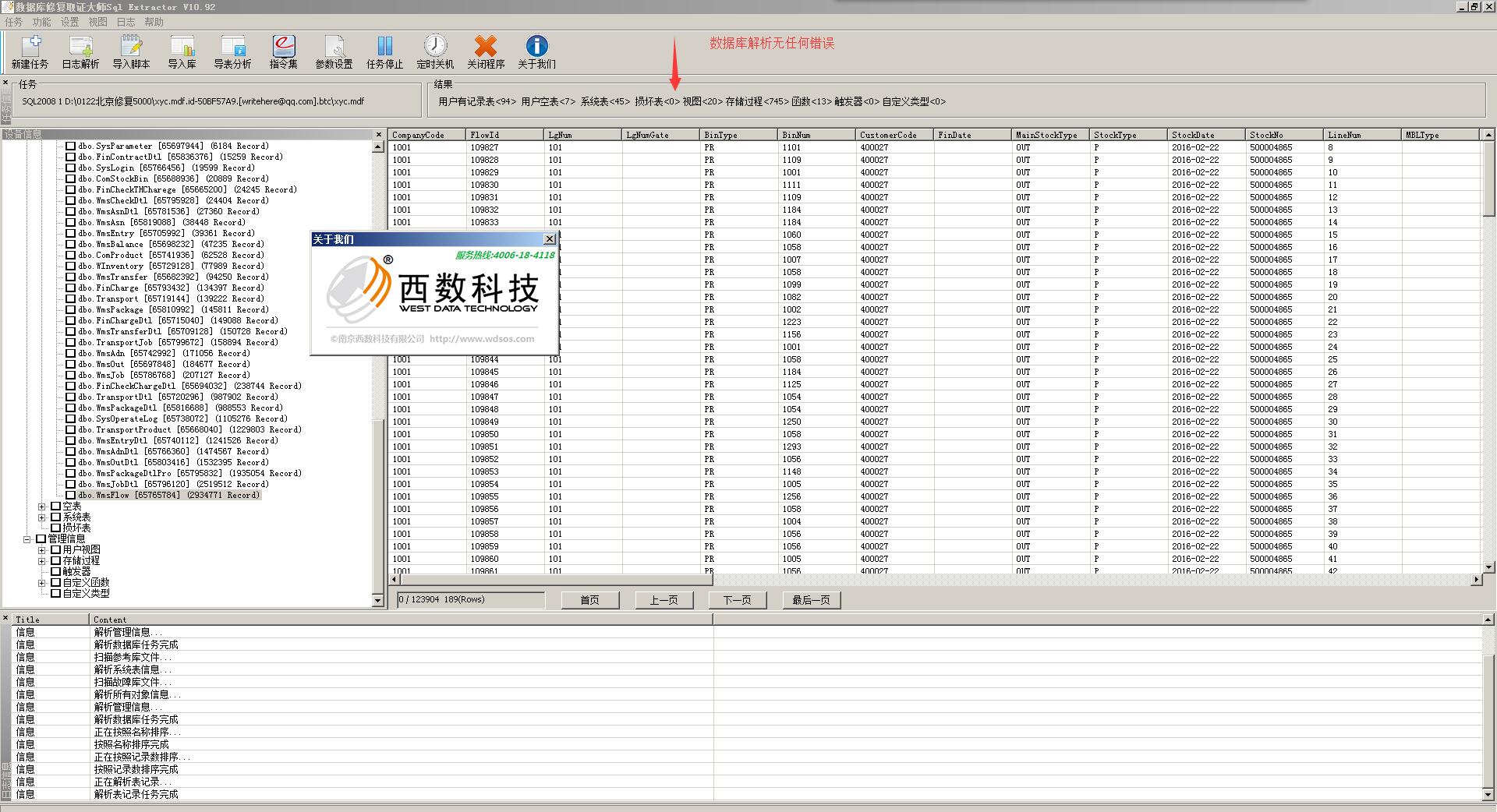The width and height of the screenshot is (1497, 812).
Task: Open the 功能 menu
Action: point(42,22)
